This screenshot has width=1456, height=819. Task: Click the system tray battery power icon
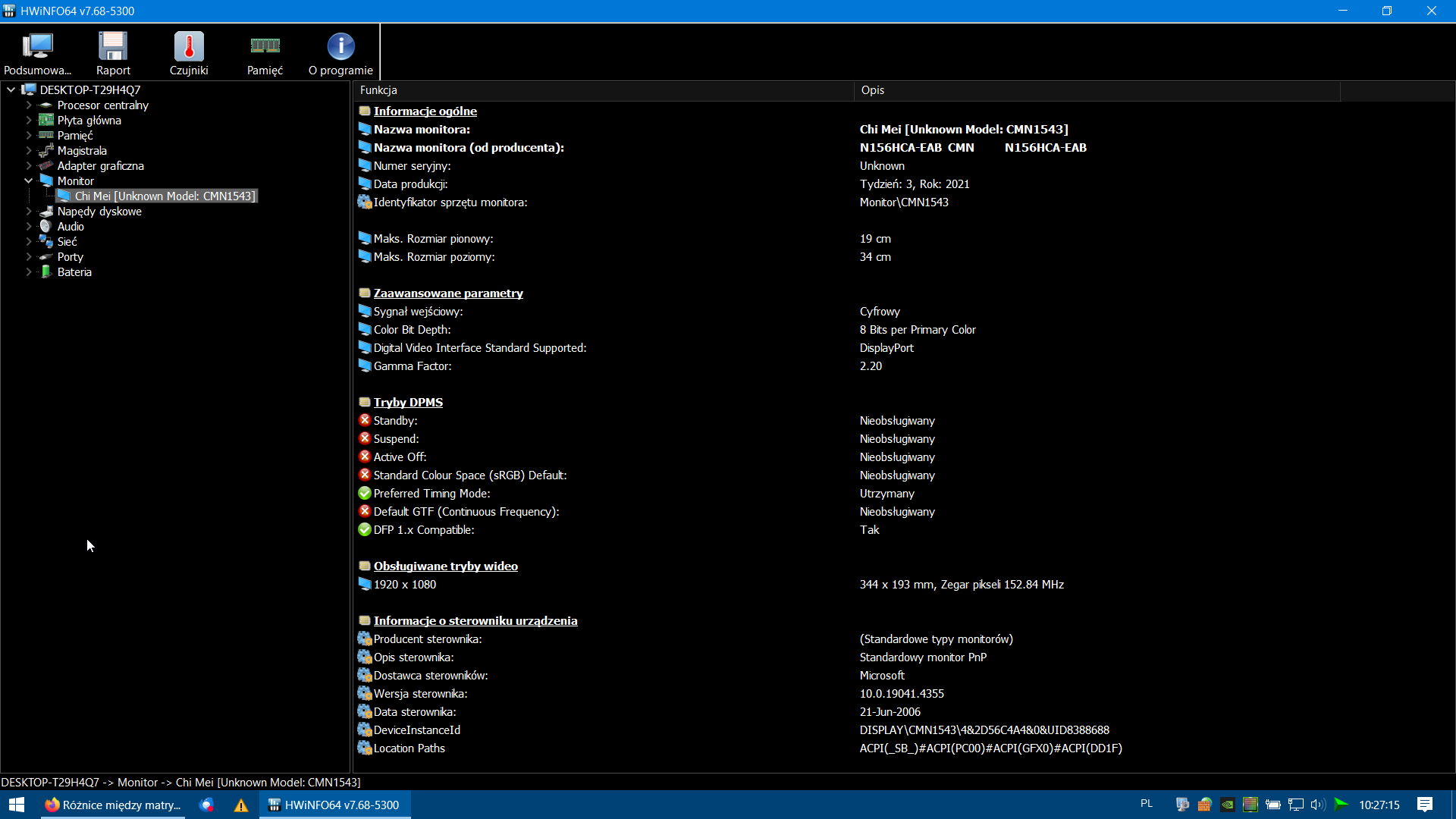[1273, 805]
